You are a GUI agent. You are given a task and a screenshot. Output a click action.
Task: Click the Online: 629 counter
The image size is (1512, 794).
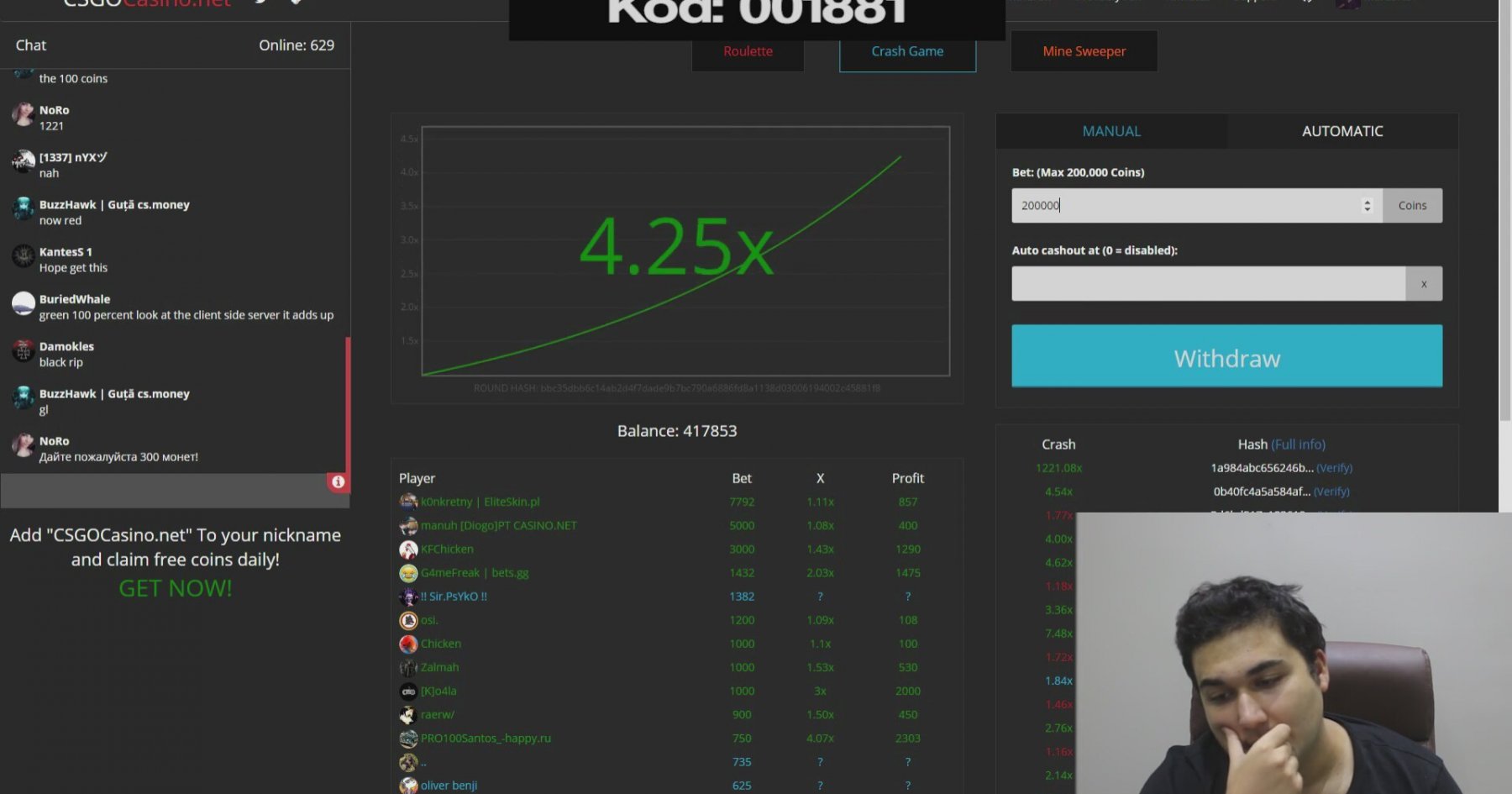pos(297,45)
